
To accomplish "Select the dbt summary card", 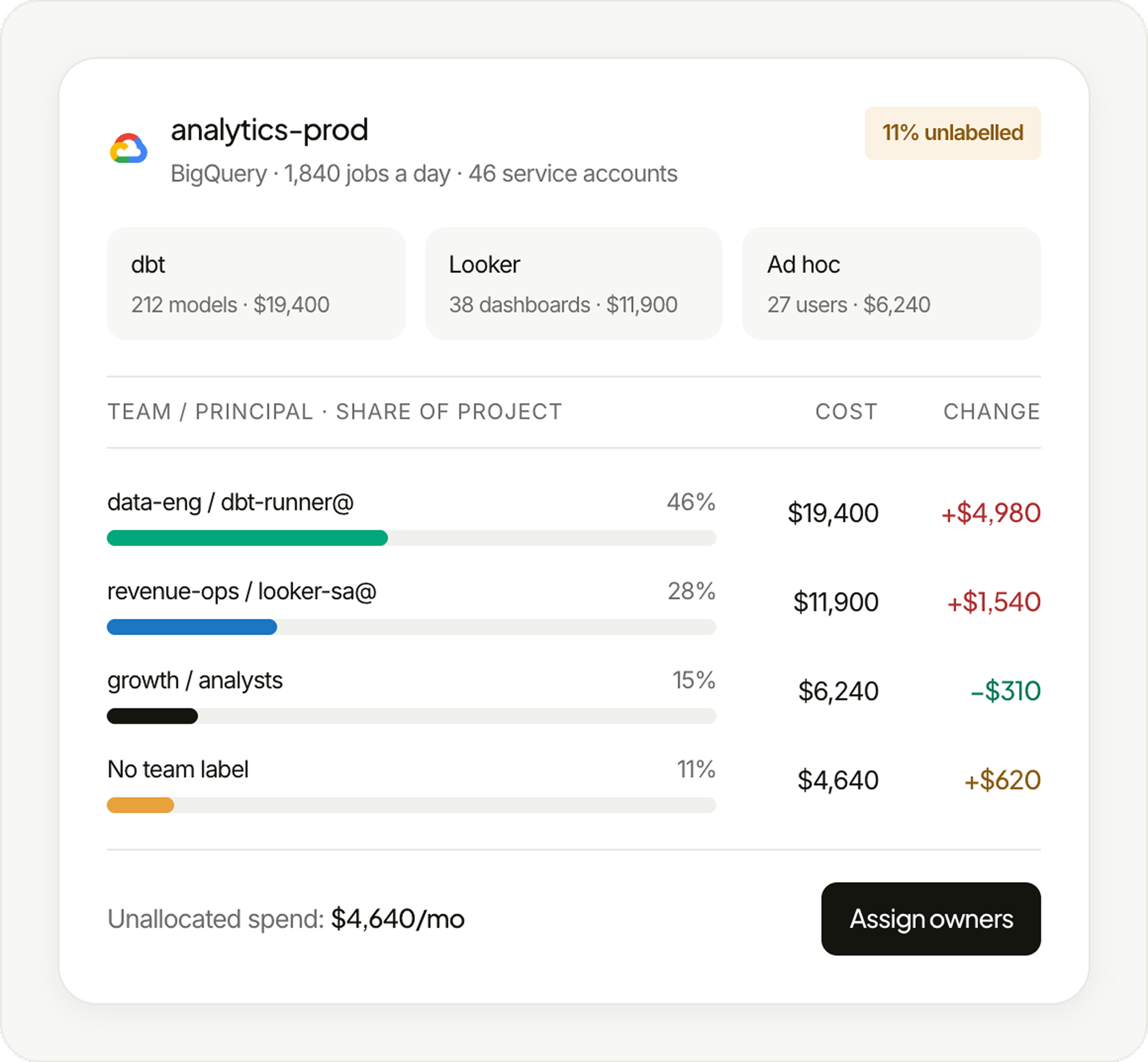I will point(256,283).
